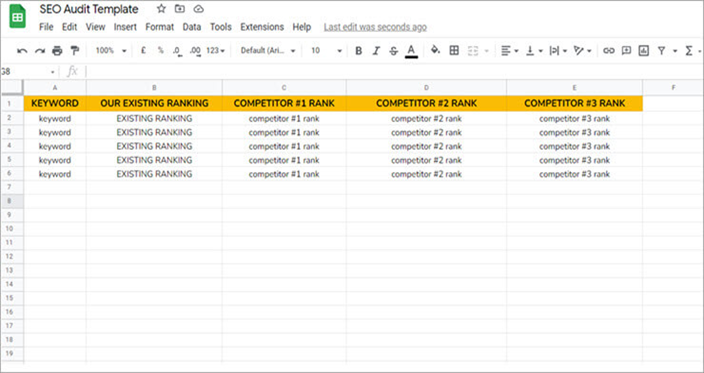Viewport: 704px width, 373px height.
Task: Click 'Last edit was seconds ago' link
Action: 375,27
